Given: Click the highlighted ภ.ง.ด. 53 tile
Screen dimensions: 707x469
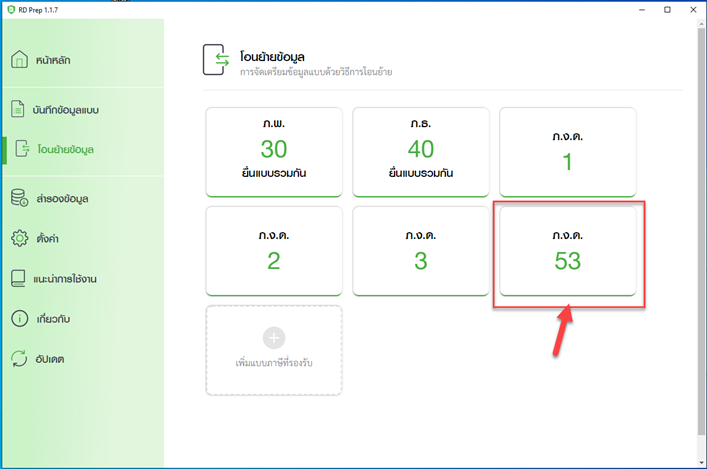Looking at the screenshot, I should [x=567, y=250].
